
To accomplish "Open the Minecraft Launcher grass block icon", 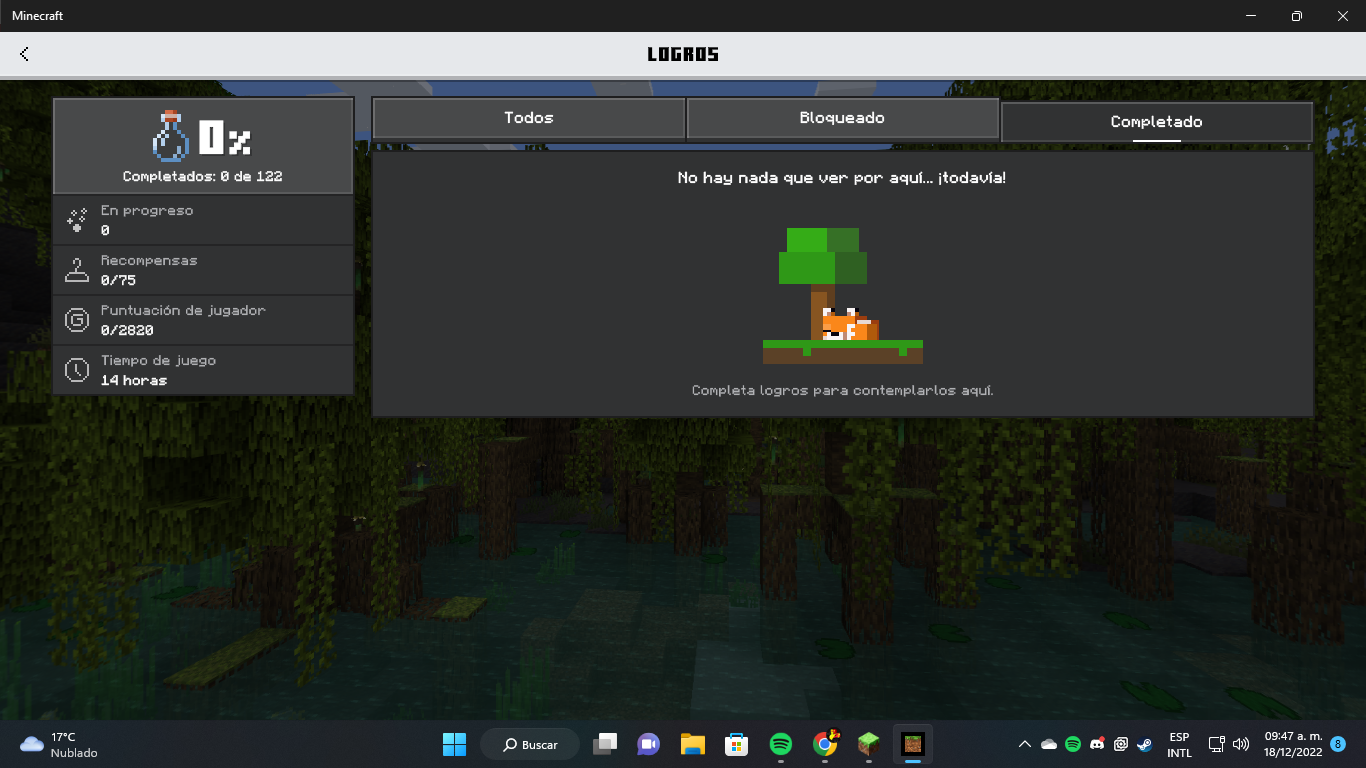I will point(869,744).
